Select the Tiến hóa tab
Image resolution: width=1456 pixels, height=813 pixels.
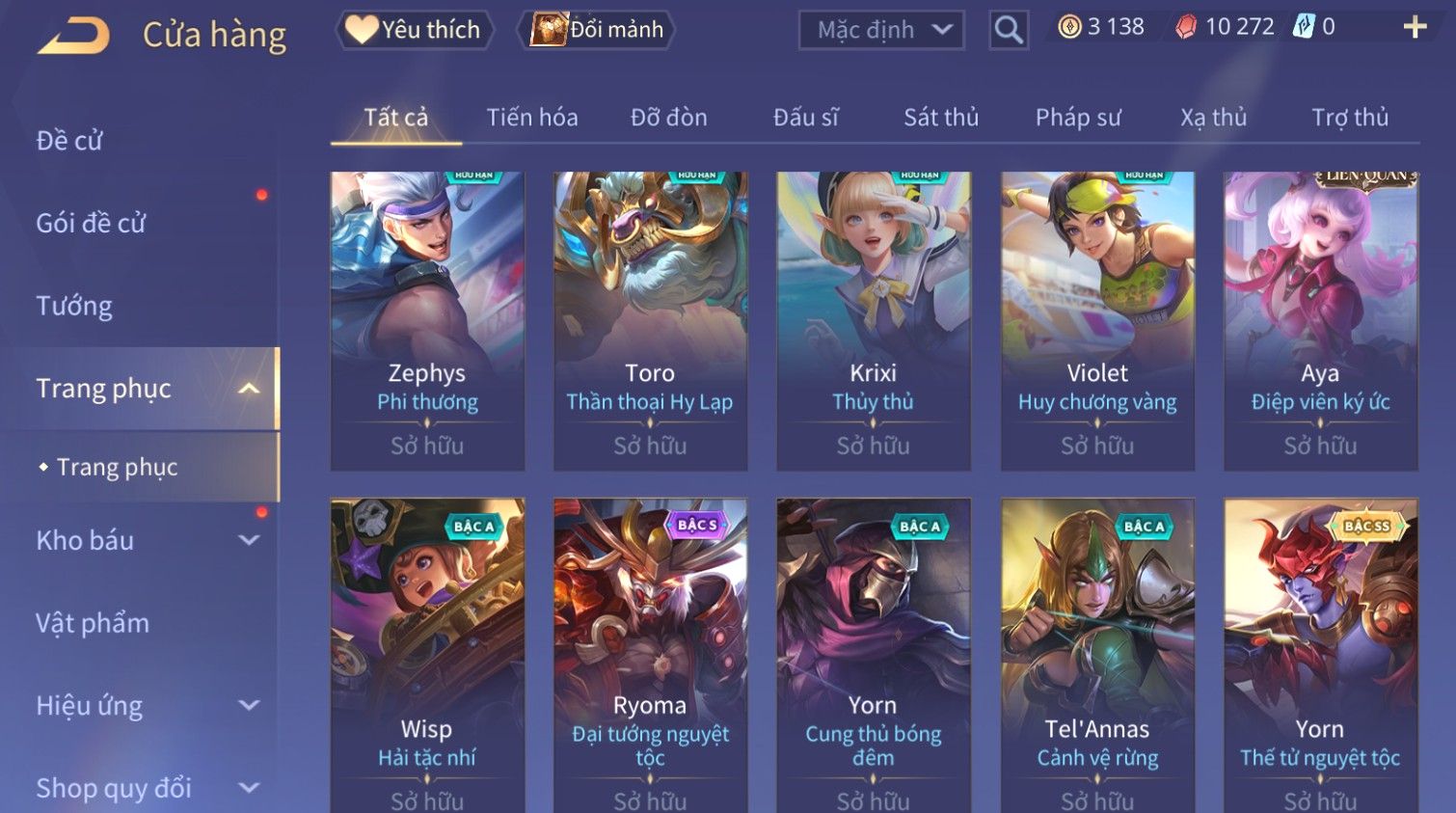[x=532, y=118]
